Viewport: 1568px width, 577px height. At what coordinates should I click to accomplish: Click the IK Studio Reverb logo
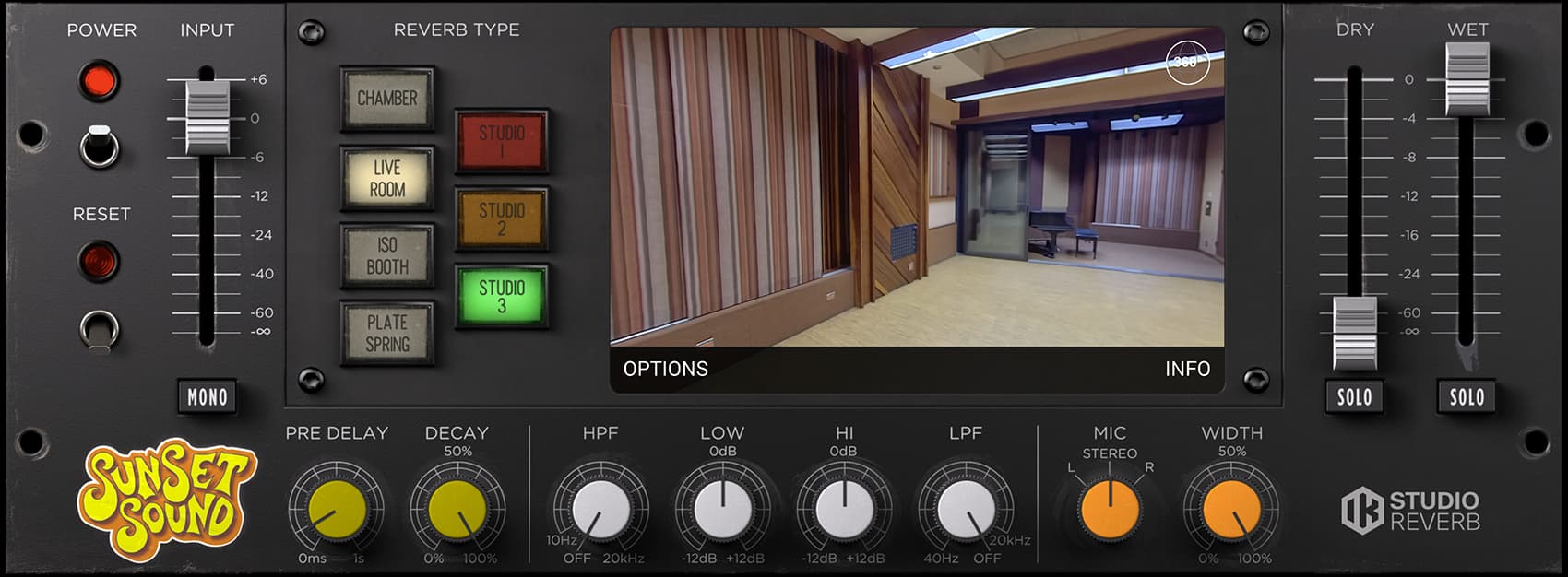1410,512
